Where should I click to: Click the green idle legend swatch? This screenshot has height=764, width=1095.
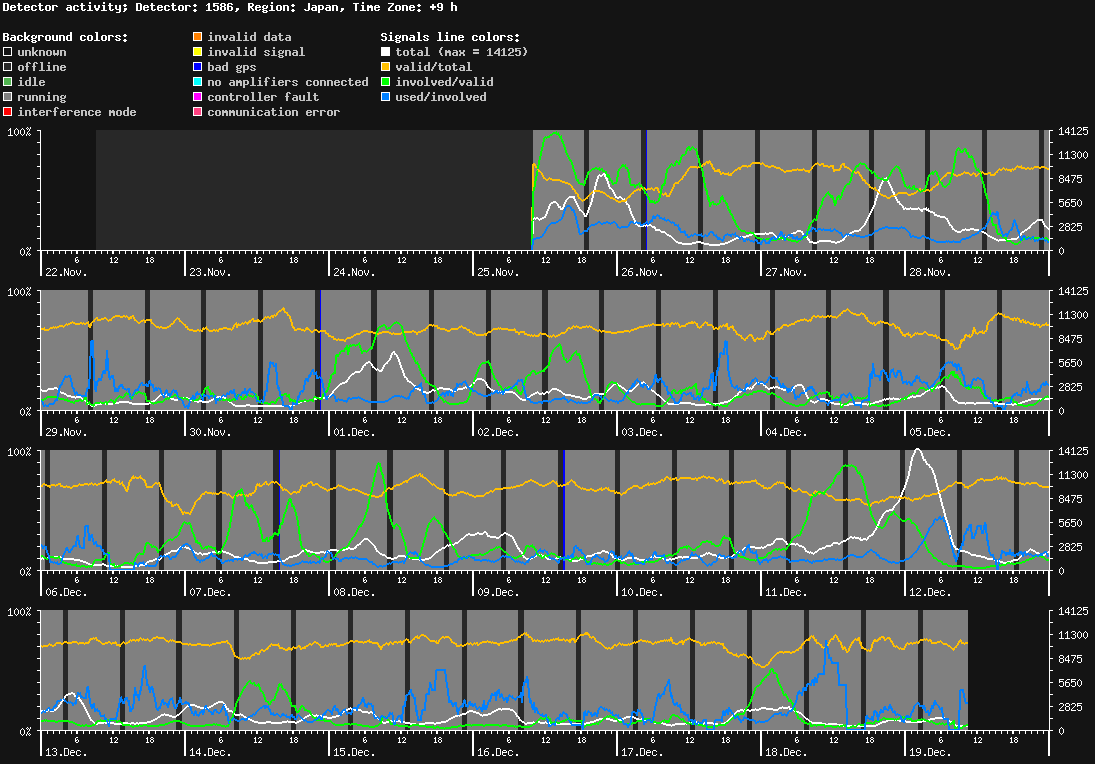click(7, 82)
